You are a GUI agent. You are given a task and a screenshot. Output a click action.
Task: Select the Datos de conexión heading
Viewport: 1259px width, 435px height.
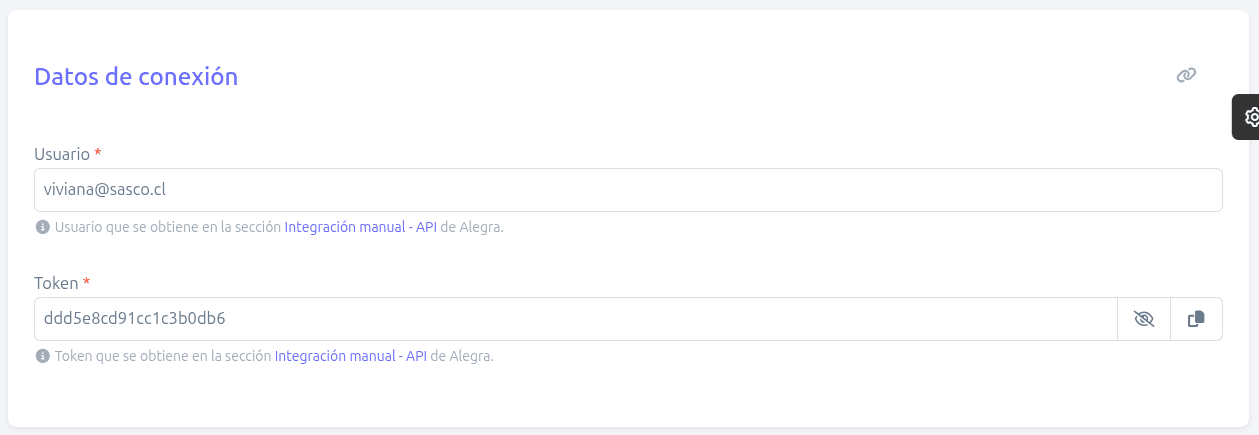136,76
